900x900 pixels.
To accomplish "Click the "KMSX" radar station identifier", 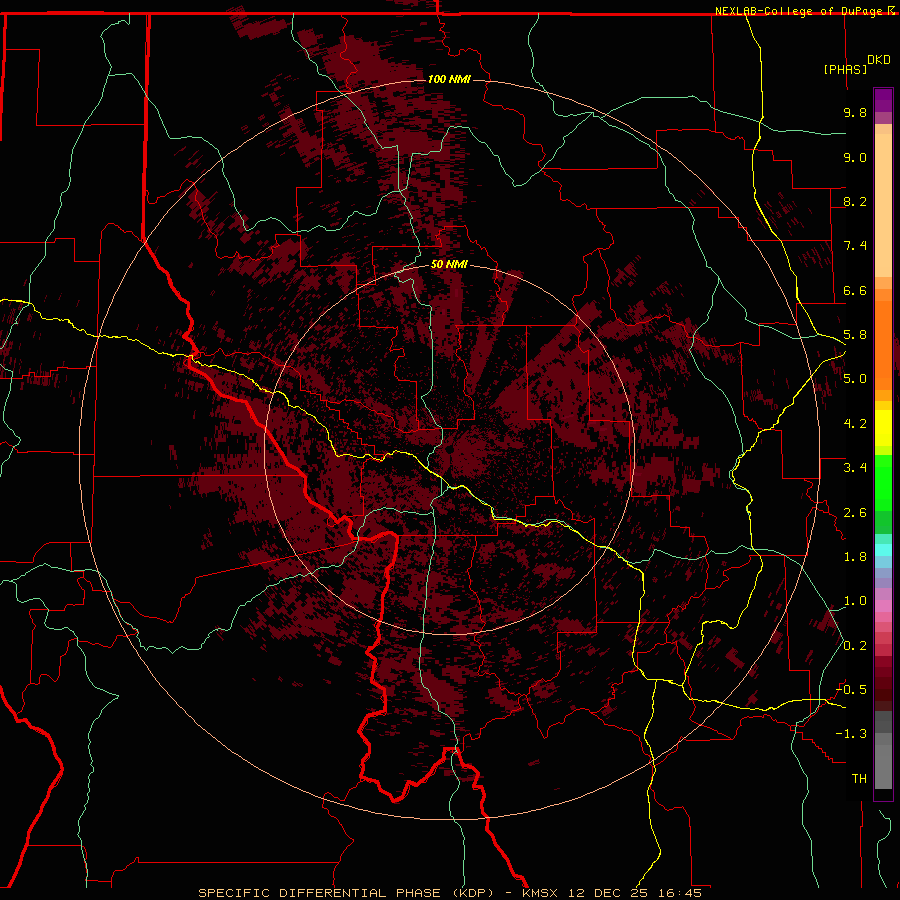I will coord(540,893).
